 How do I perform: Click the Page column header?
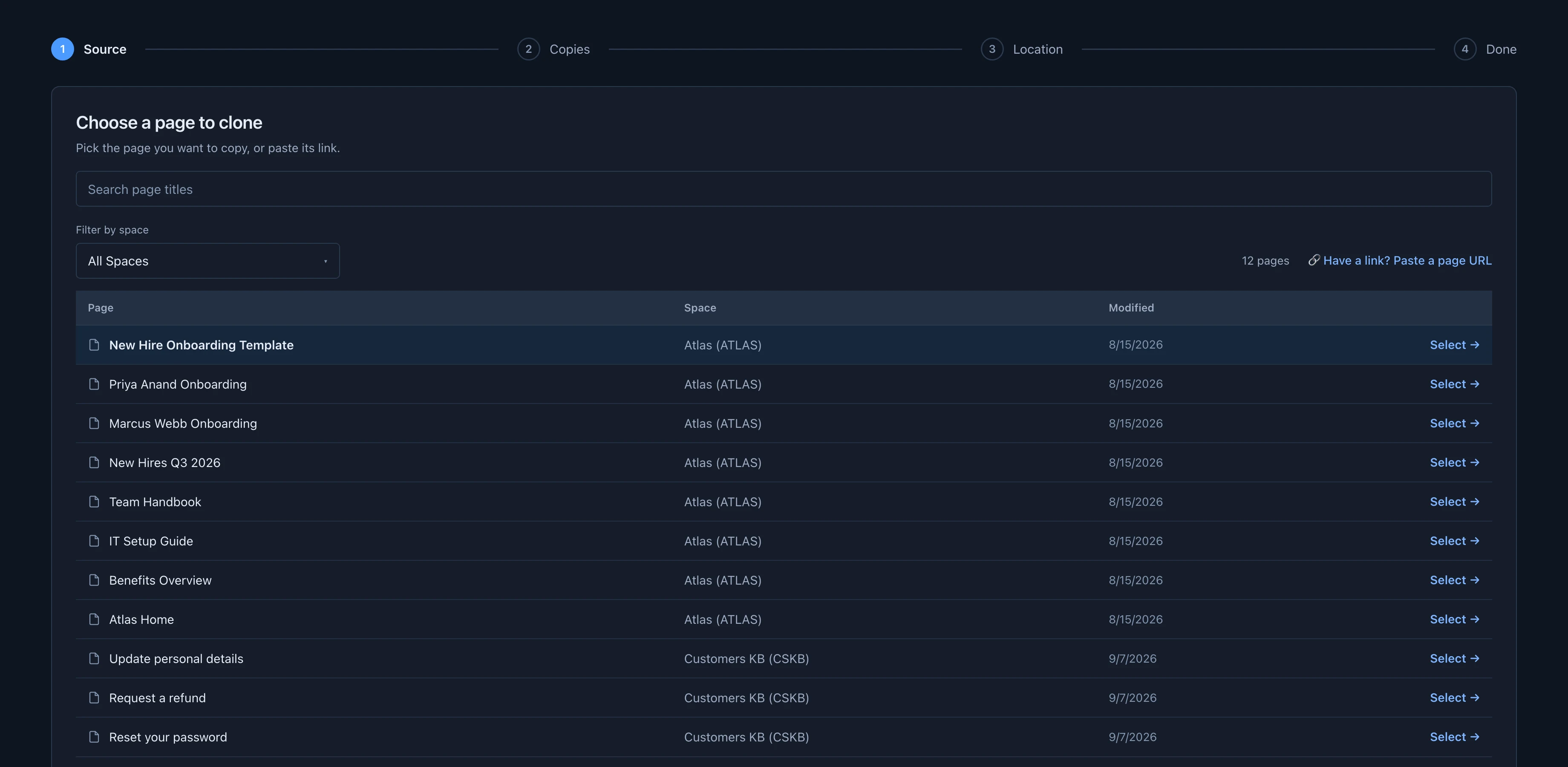(101, 308)
